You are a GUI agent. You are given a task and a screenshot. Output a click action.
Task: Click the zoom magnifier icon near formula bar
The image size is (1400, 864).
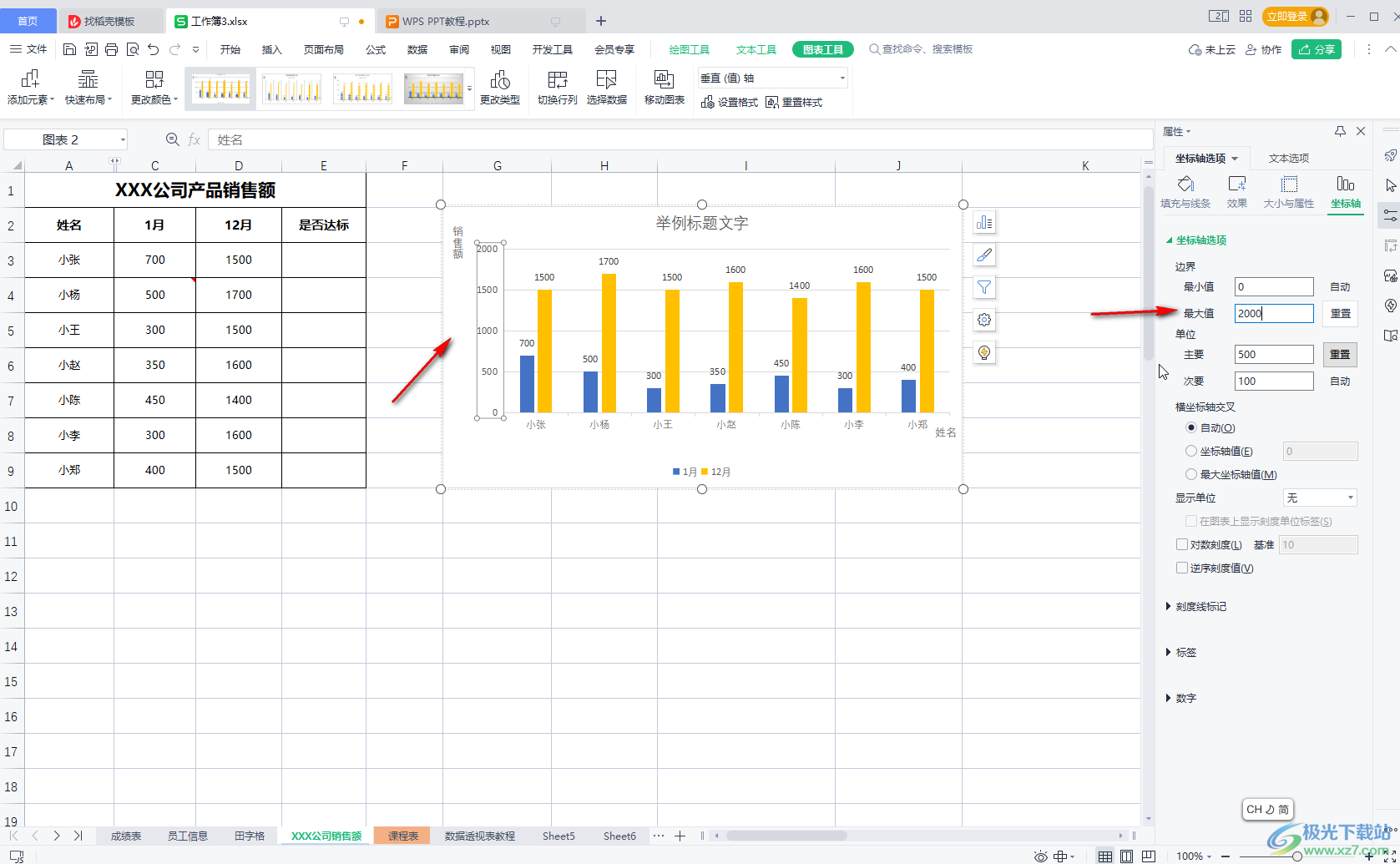173,139
